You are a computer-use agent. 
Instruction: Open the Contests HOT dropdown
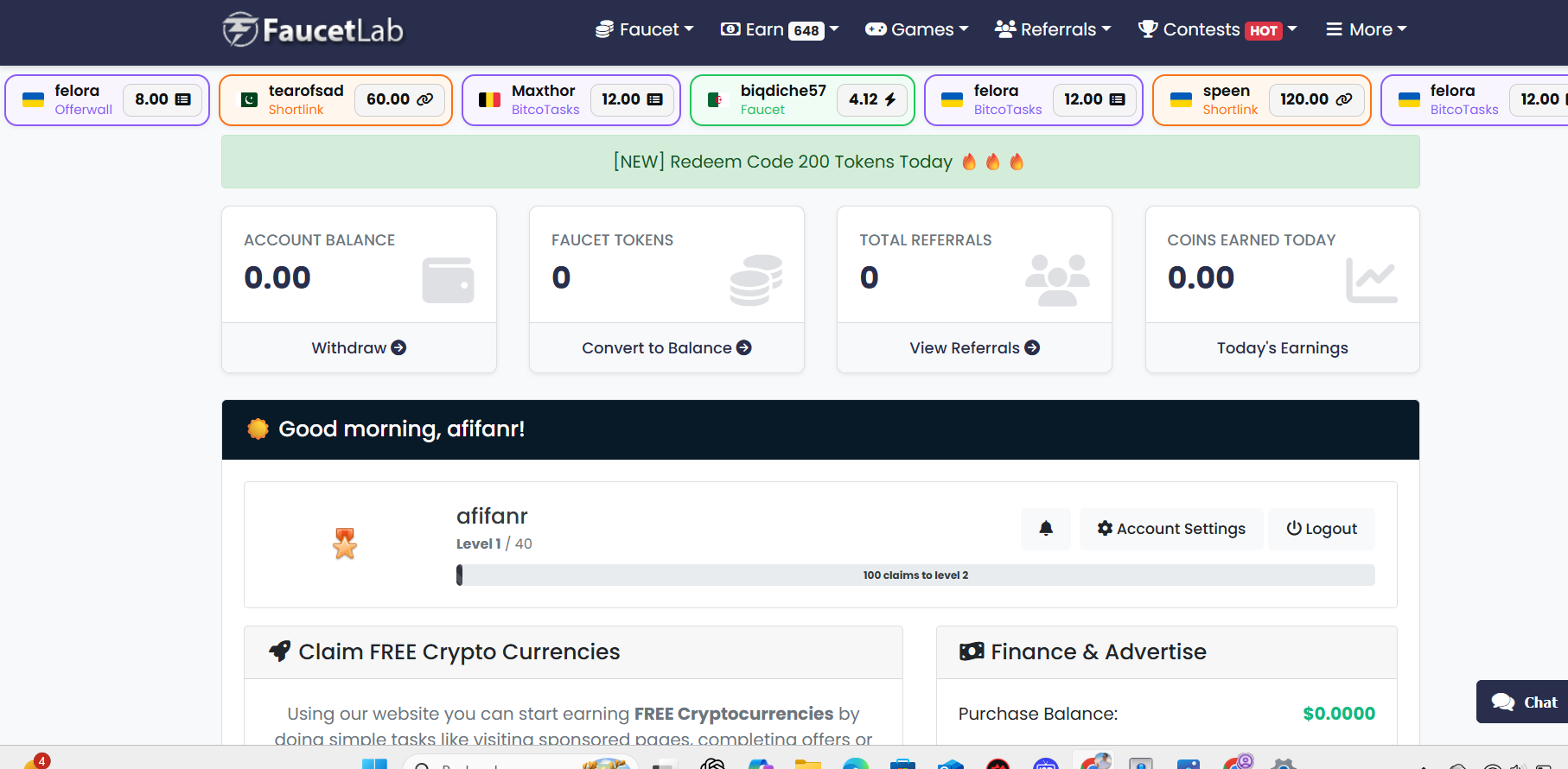coord(1218,29)
